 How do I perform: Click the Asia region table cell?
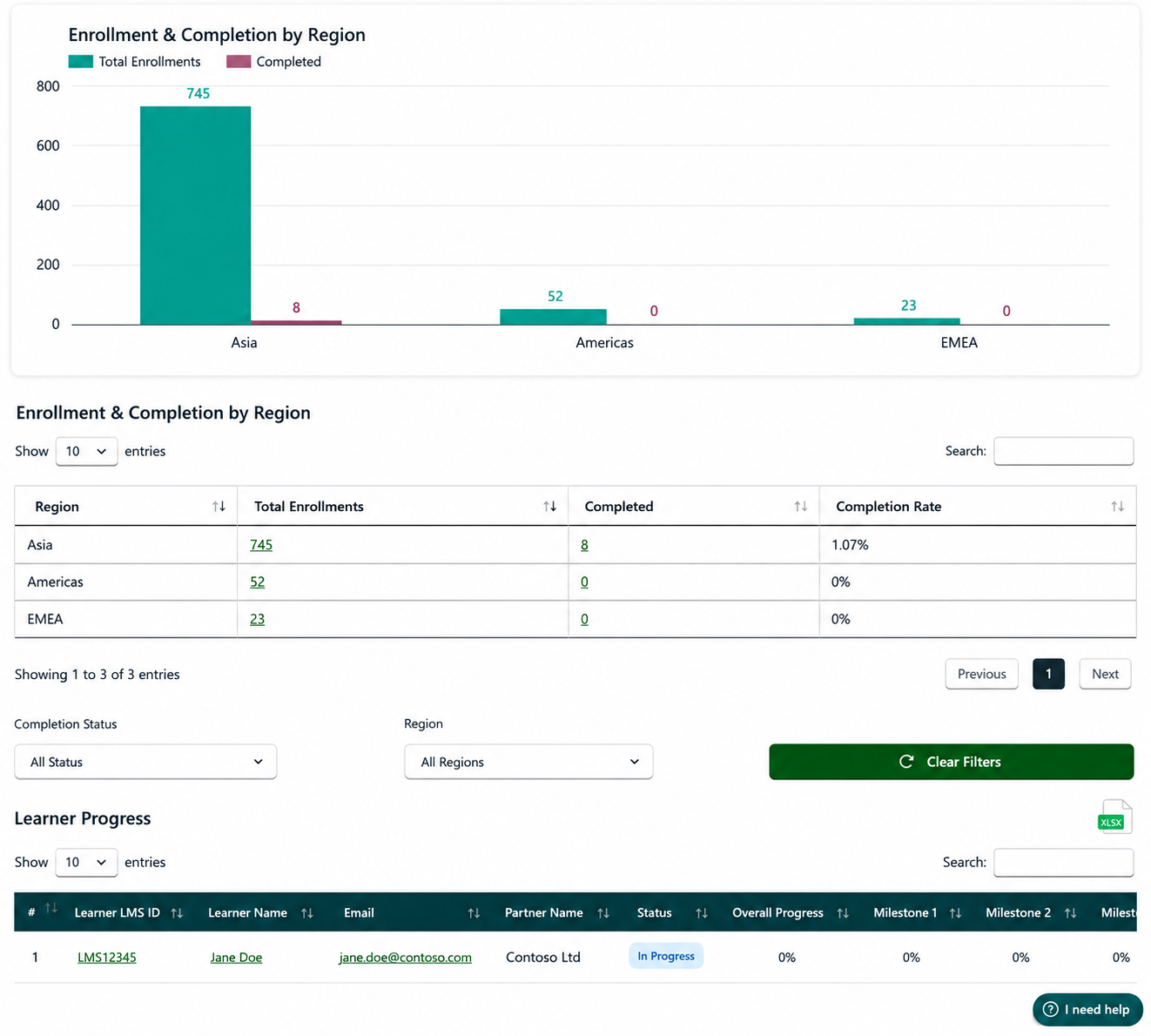126,545
